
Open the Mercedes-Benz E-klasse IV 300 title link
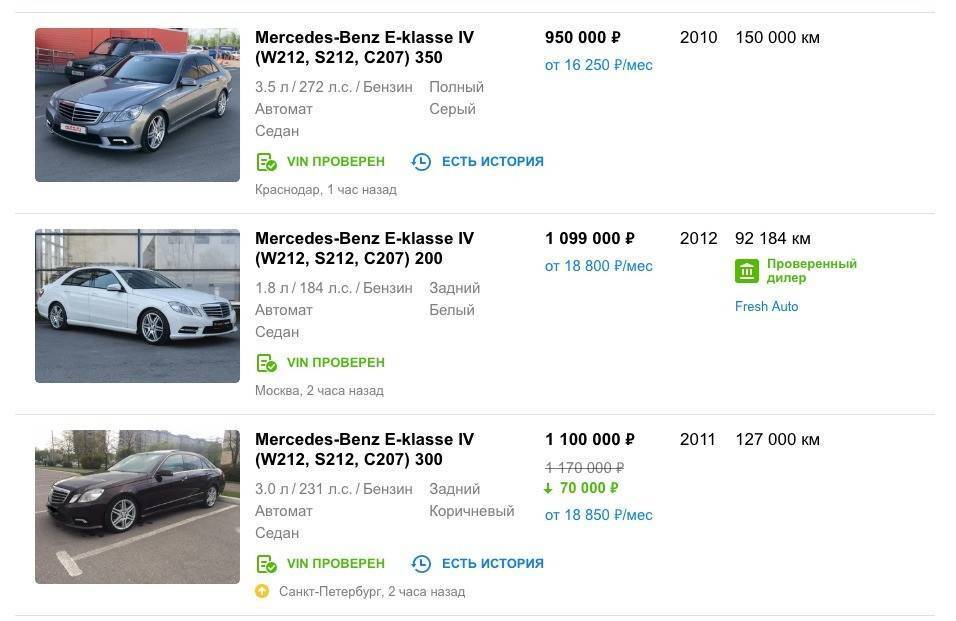[364, 450]
